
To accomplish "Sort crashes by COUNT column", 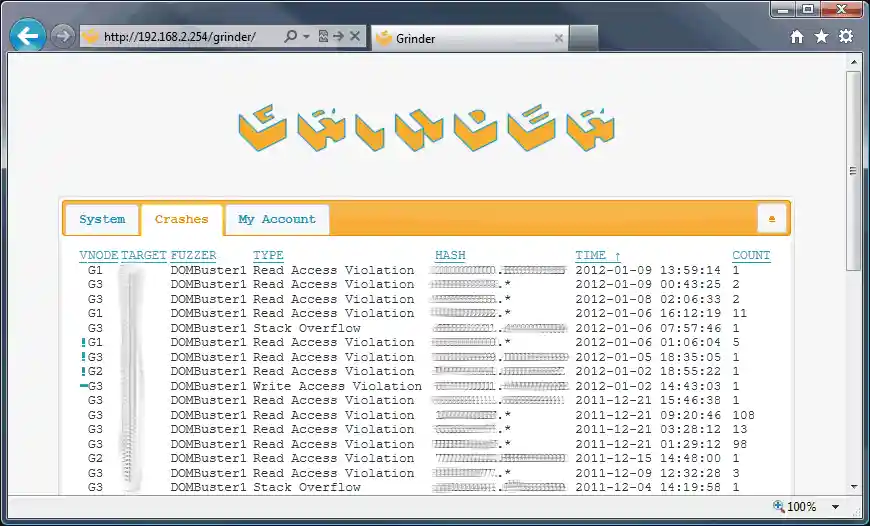I will click(x=751, y=255).
